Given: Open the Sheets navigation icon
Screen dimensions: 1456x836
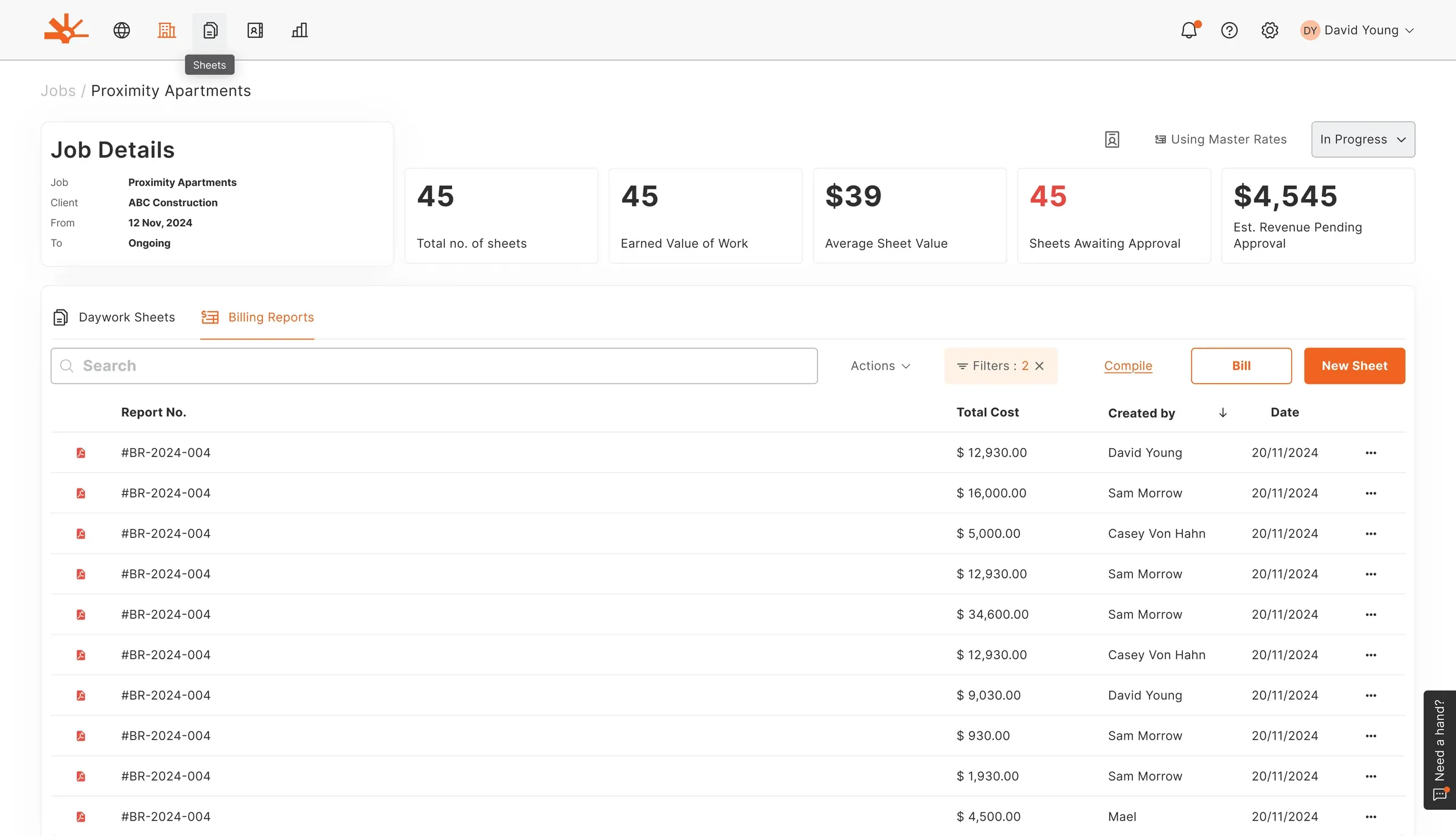Looking at the screenshot, I should pos(210,30).
